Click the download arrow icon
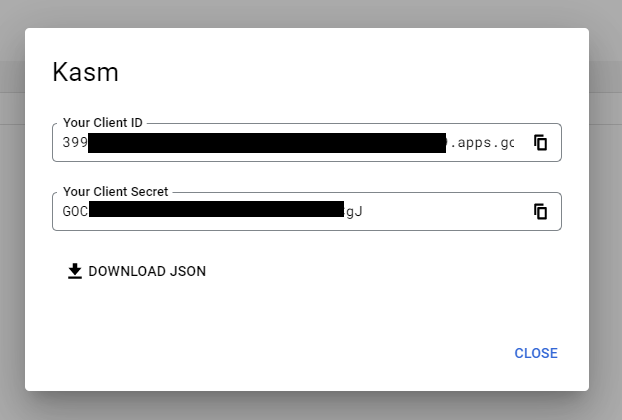The height and width of the screenshot is (420, 622). point(75,271)
